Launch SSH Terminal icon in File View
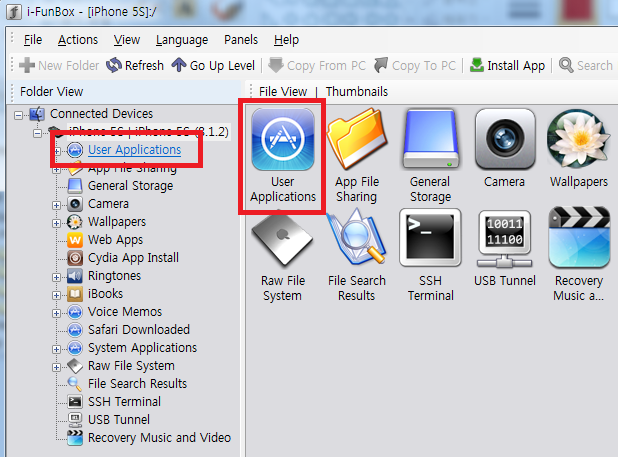The width and height of the screenshot is (618, 457). [430, 238]
